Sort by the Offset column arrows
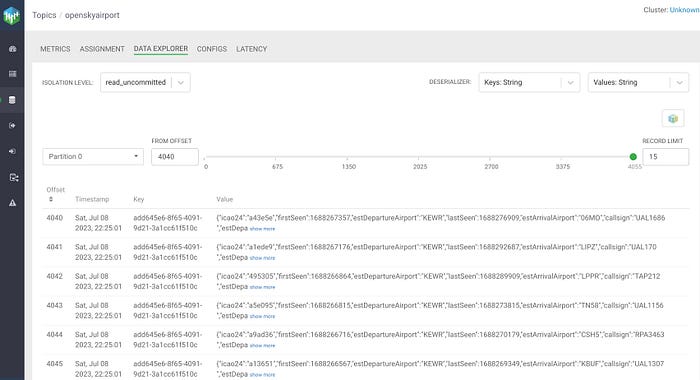Screen dimensions: 700x380 [51, 199]
